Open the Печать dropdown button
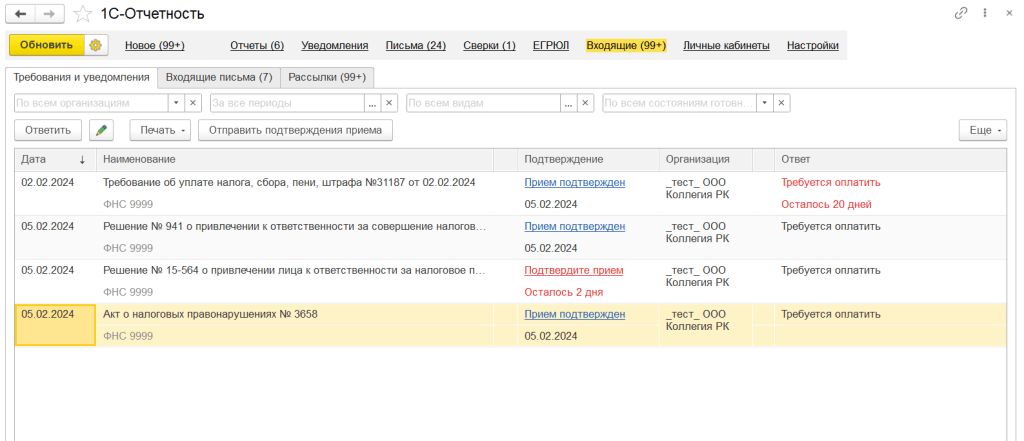Screen dimensions: 1024x441 [160, 130]
